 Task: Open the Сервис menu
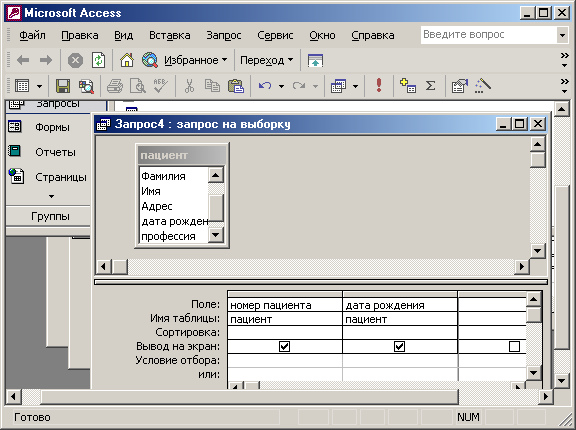tap(275, 35)
